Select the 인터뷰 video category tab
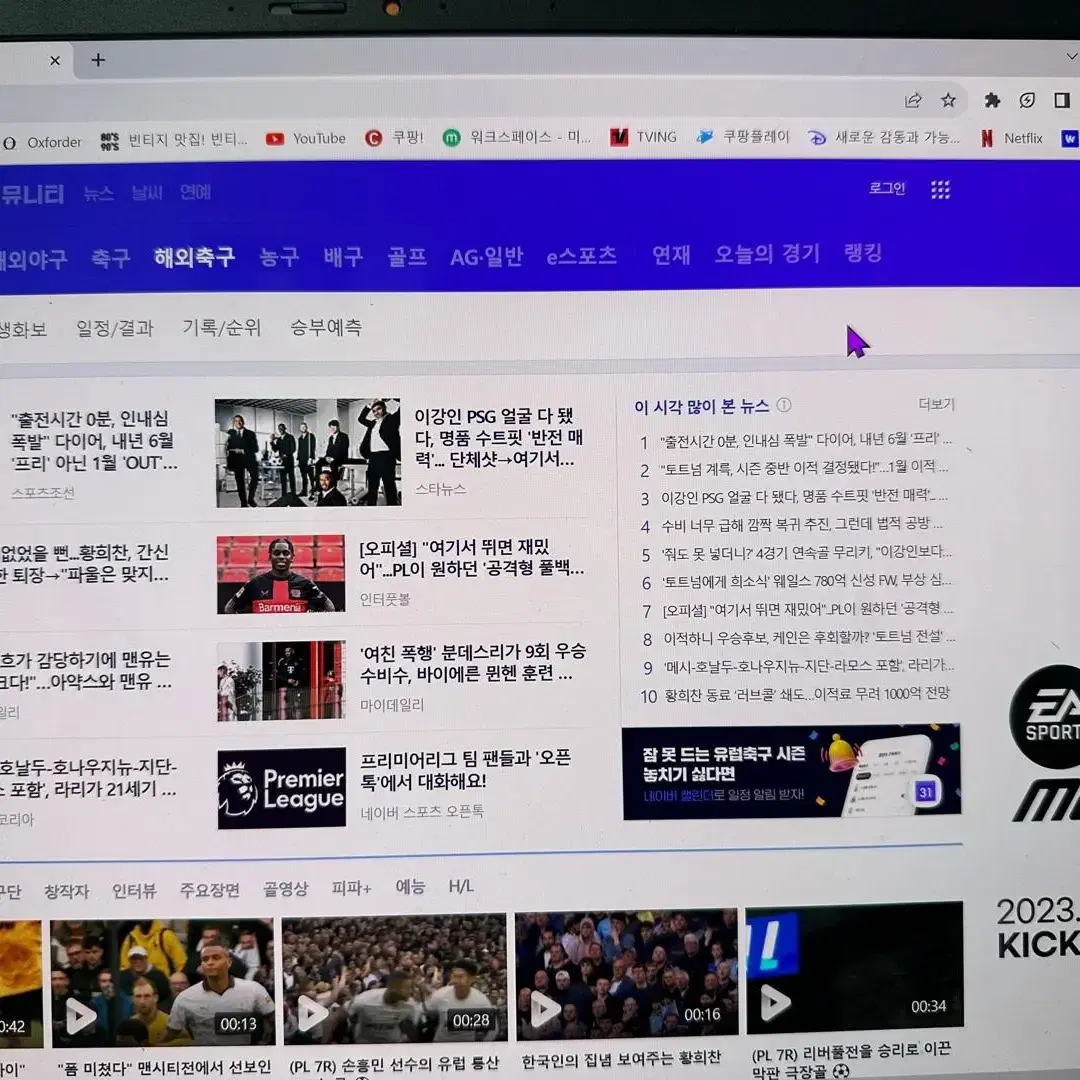The image size is (1080, 1080). [x=134, y=891]
